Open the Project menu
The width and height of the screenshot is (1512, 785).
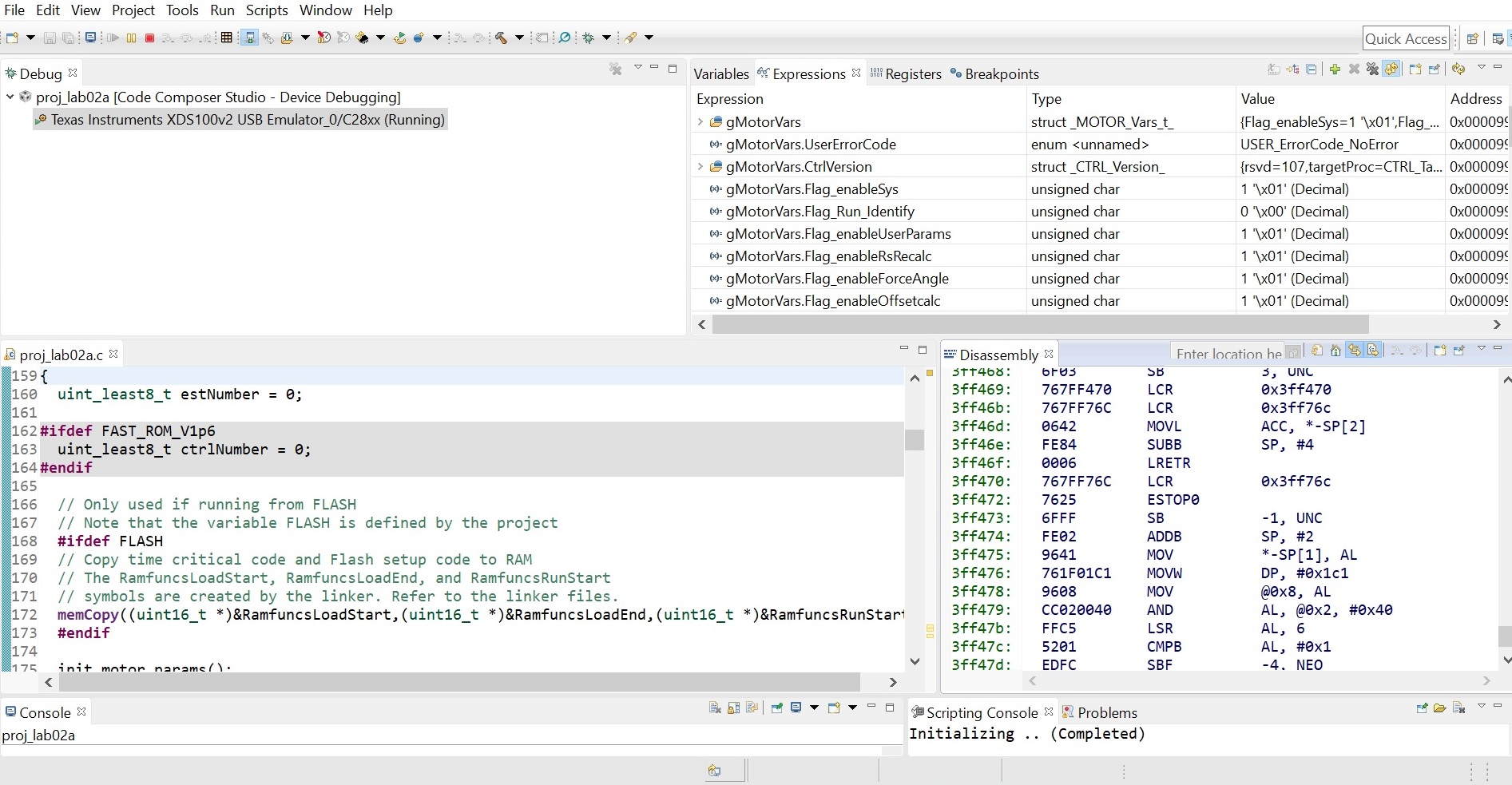(x=133, y=10)
